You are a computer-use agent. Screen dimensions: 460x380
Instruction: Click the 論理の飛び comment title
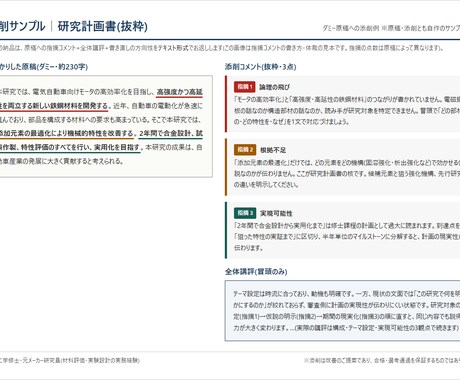point(274,87)
